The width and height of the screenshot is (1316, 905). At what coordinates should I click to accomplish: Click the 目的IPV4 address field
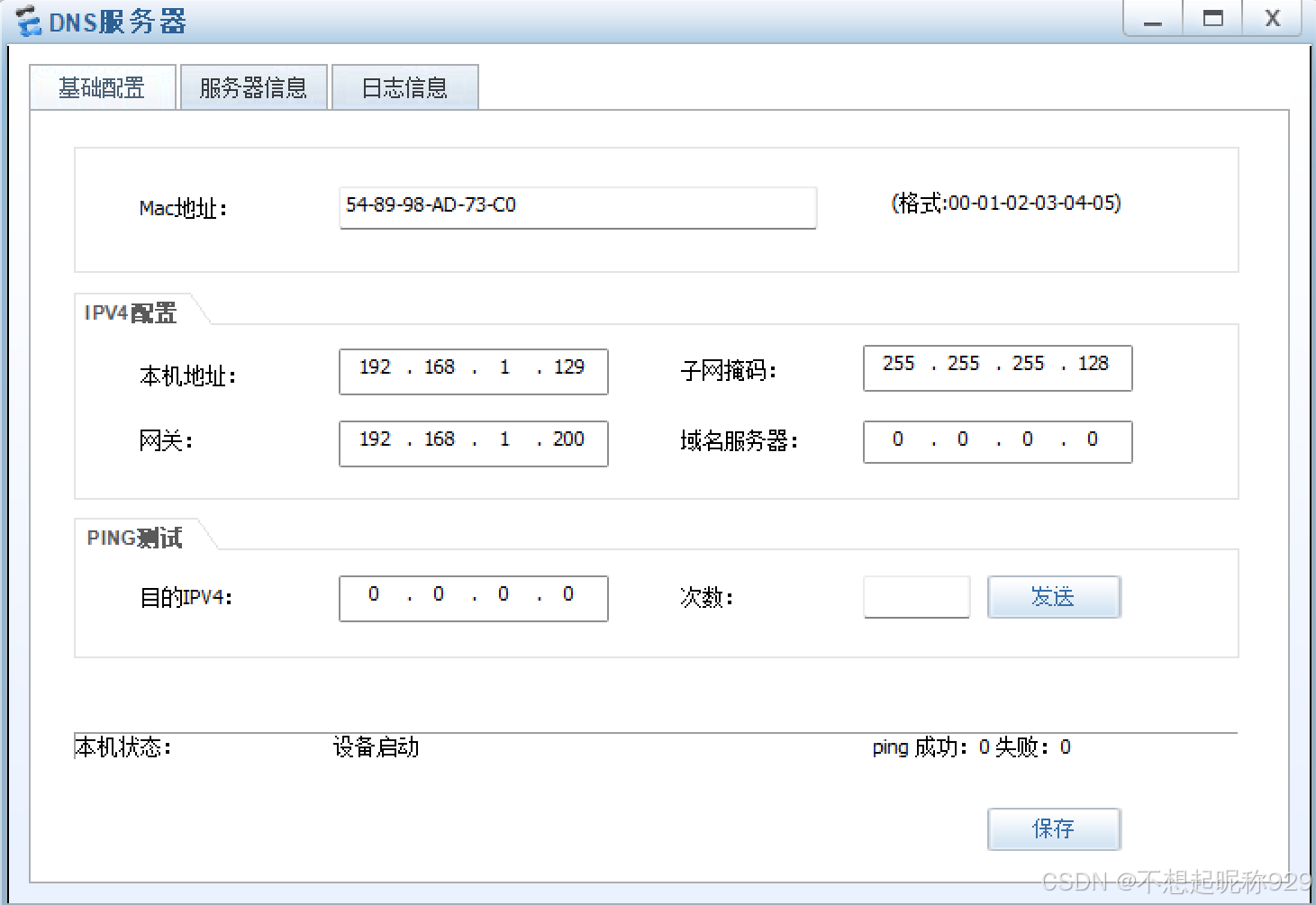coord(474,599)
